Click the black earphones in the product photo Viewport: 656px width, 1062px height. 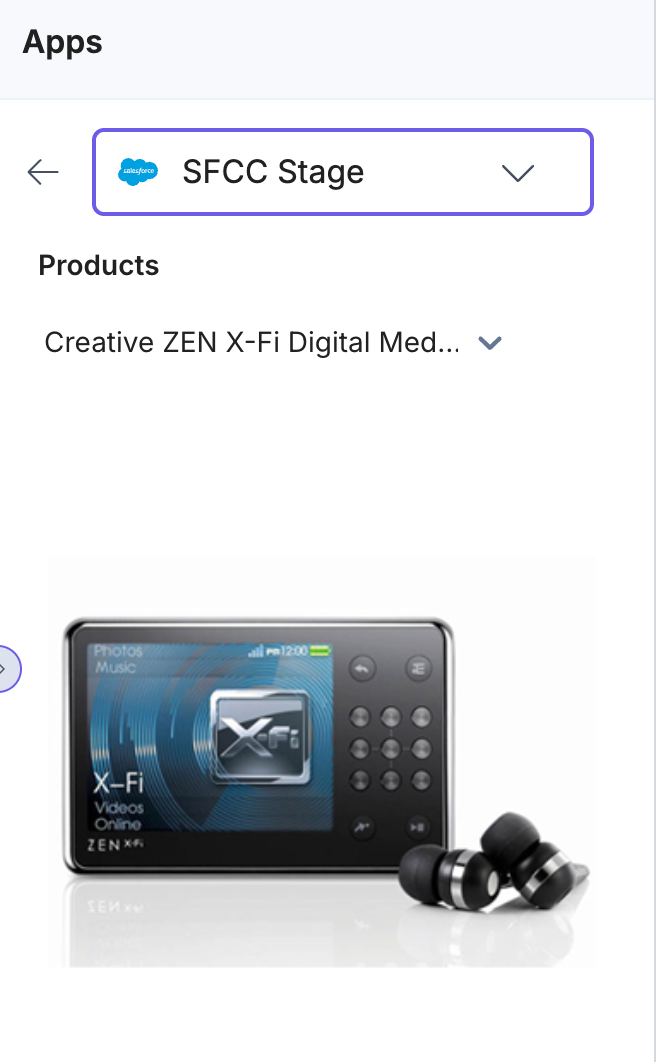point(494,862)
